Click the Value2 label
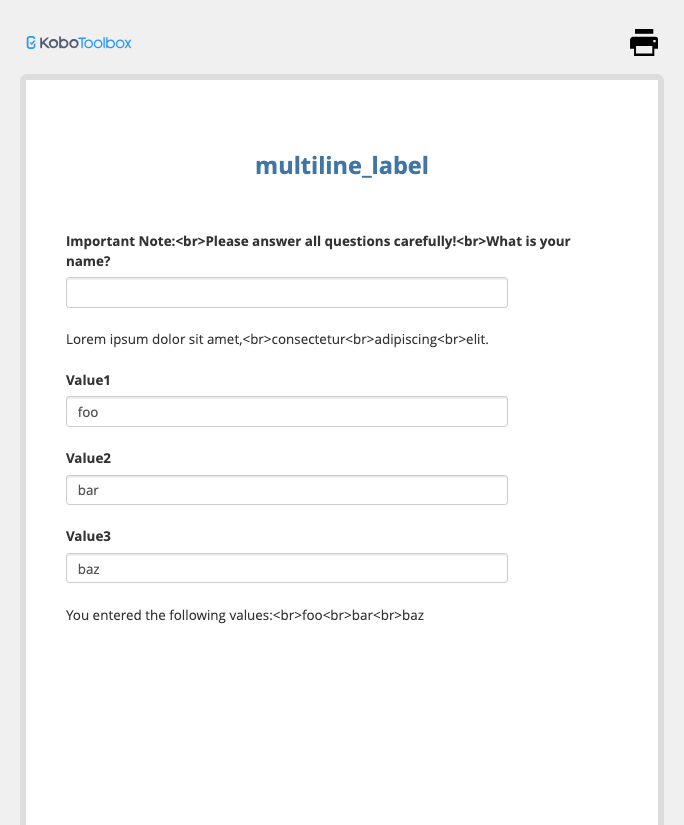The height and width of the screenshot is (825, 684). click(88, 458)
